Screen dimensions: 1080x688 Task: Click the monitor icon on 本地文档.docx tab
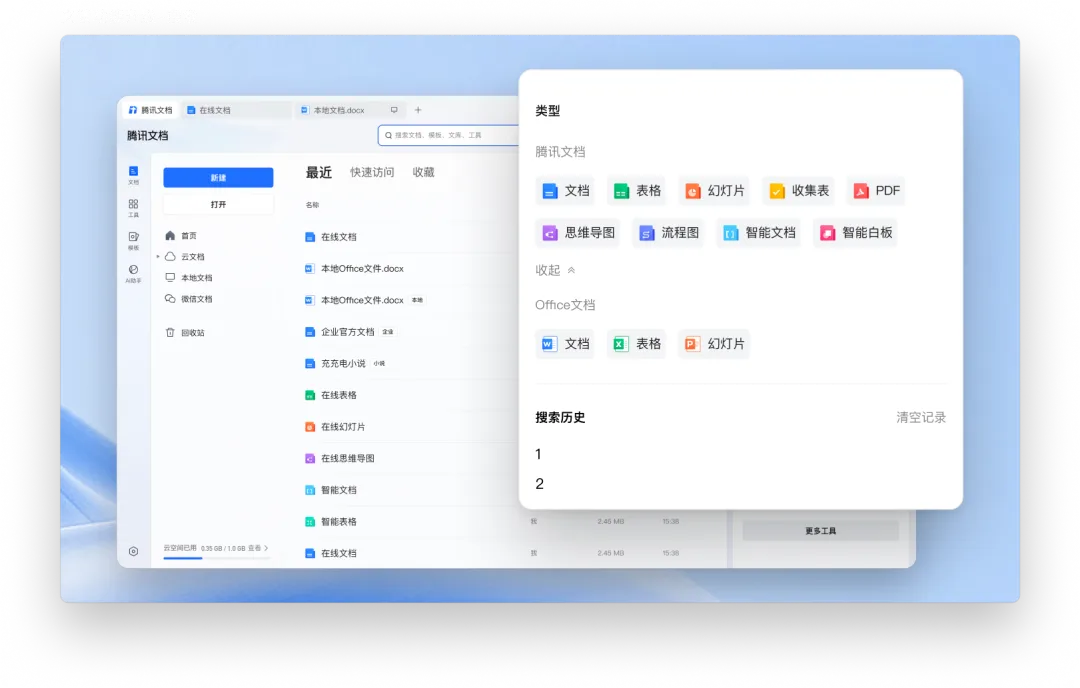click(x=394, y=110)
